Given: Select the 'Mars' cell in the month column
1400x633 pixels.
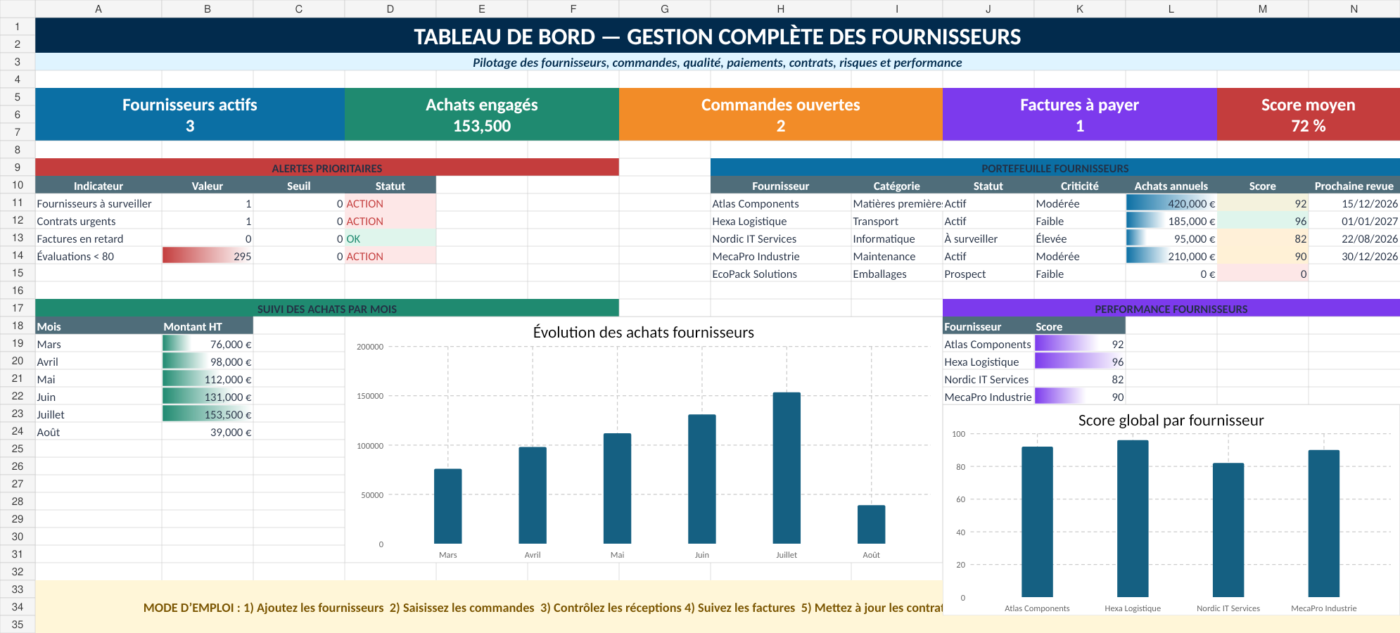Looking at the screenshot, I should (98, 344).
